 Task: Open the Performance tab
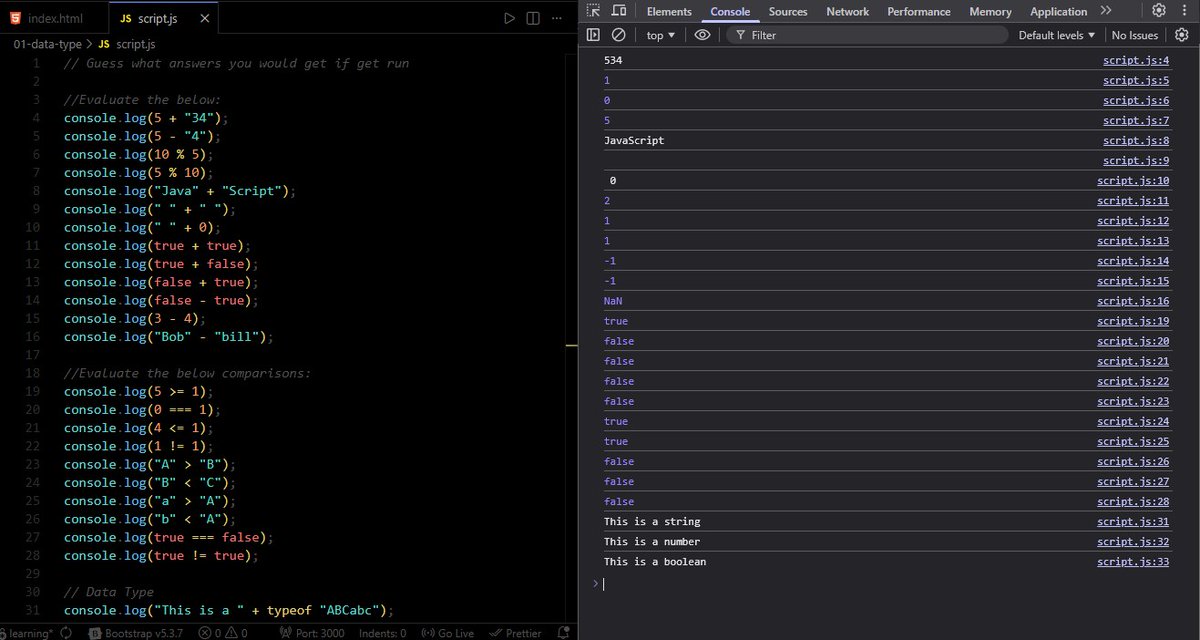[x=919, y=11]
